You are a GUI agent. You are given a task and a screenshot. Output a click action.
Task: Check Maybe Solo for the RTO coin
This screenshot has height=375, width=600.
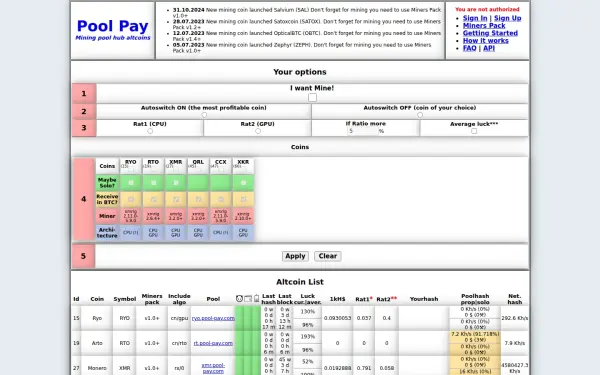tap(153, 183)
